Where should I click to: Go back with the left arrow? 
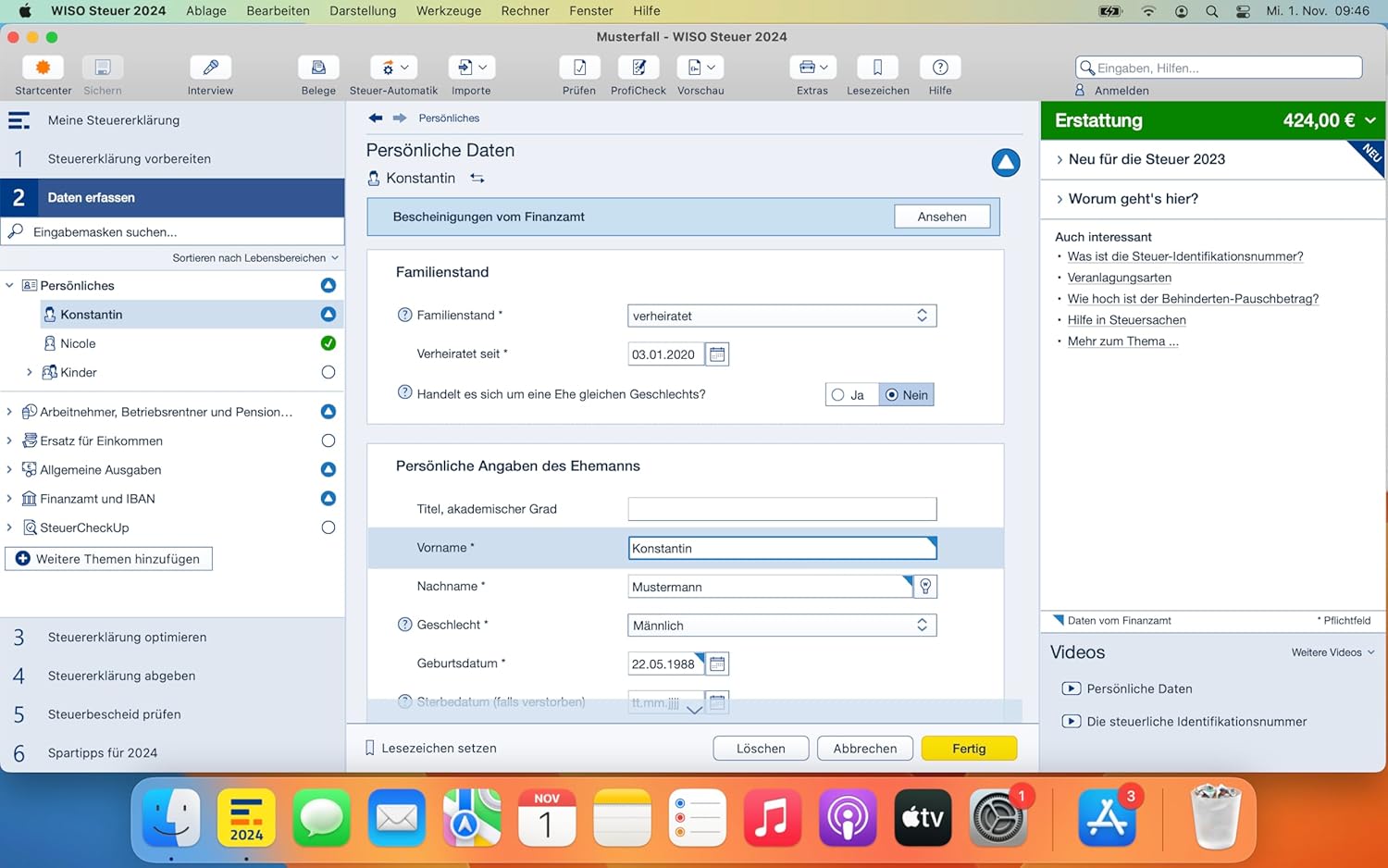click(375, 118)
